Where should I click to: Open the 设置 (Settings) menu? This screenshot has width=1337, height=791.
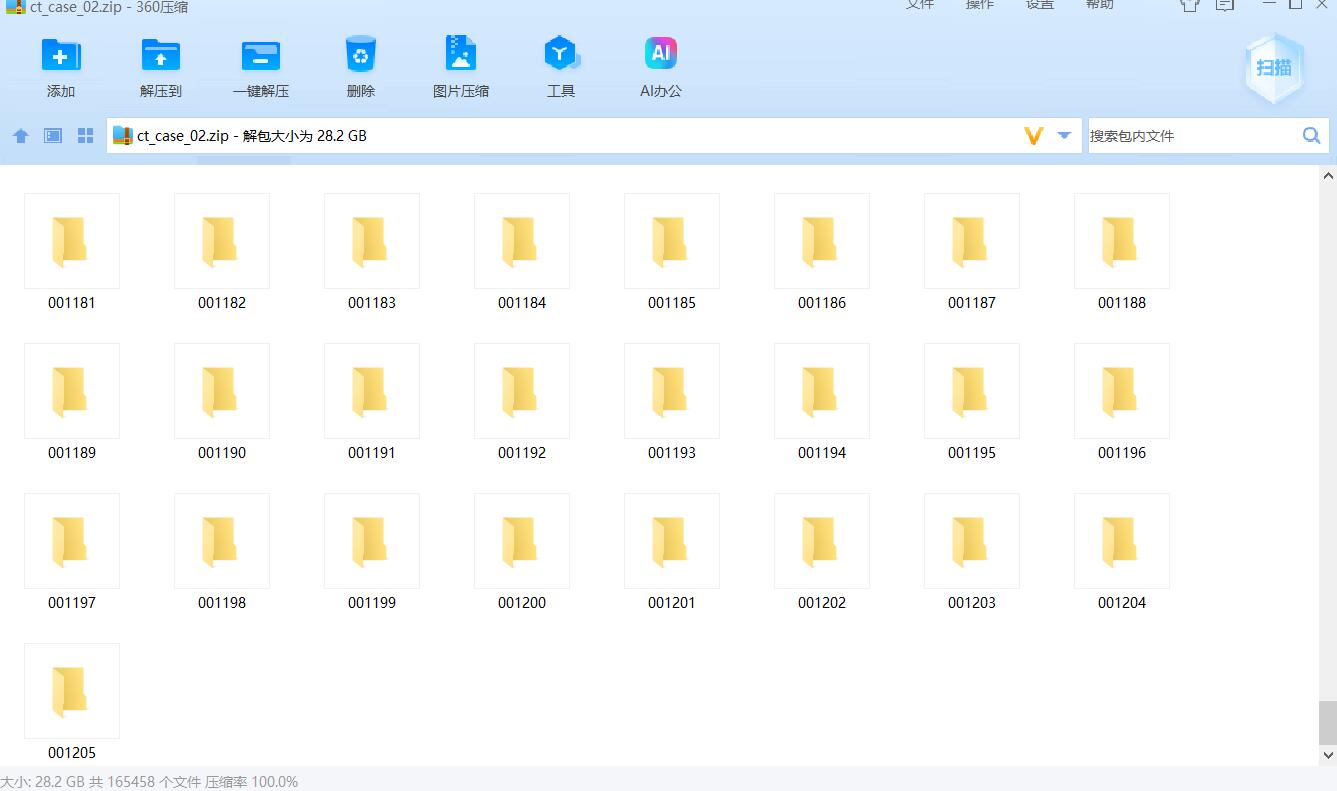point(1039,5)
